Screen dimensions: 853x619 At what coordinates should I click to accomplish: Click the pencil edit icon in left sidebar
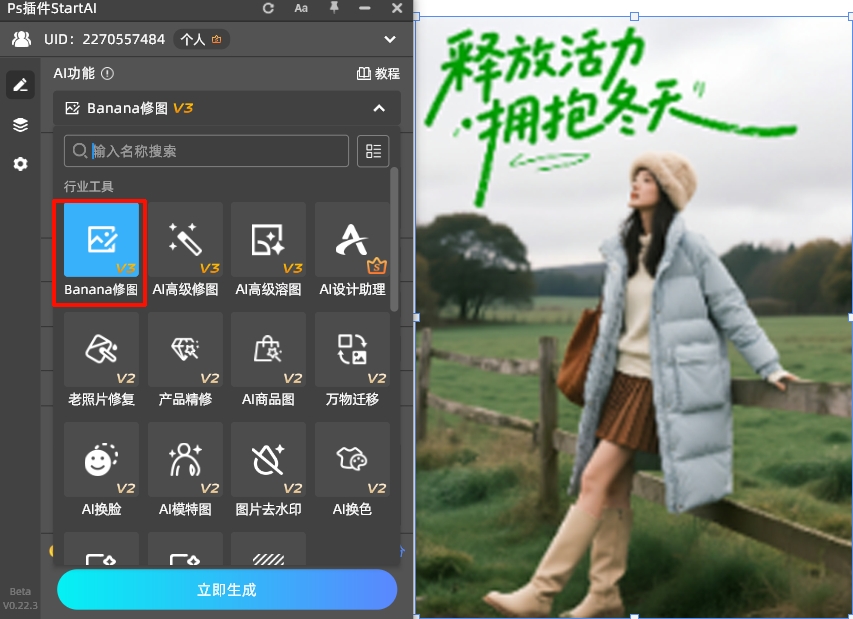click(x=20, y=85)
